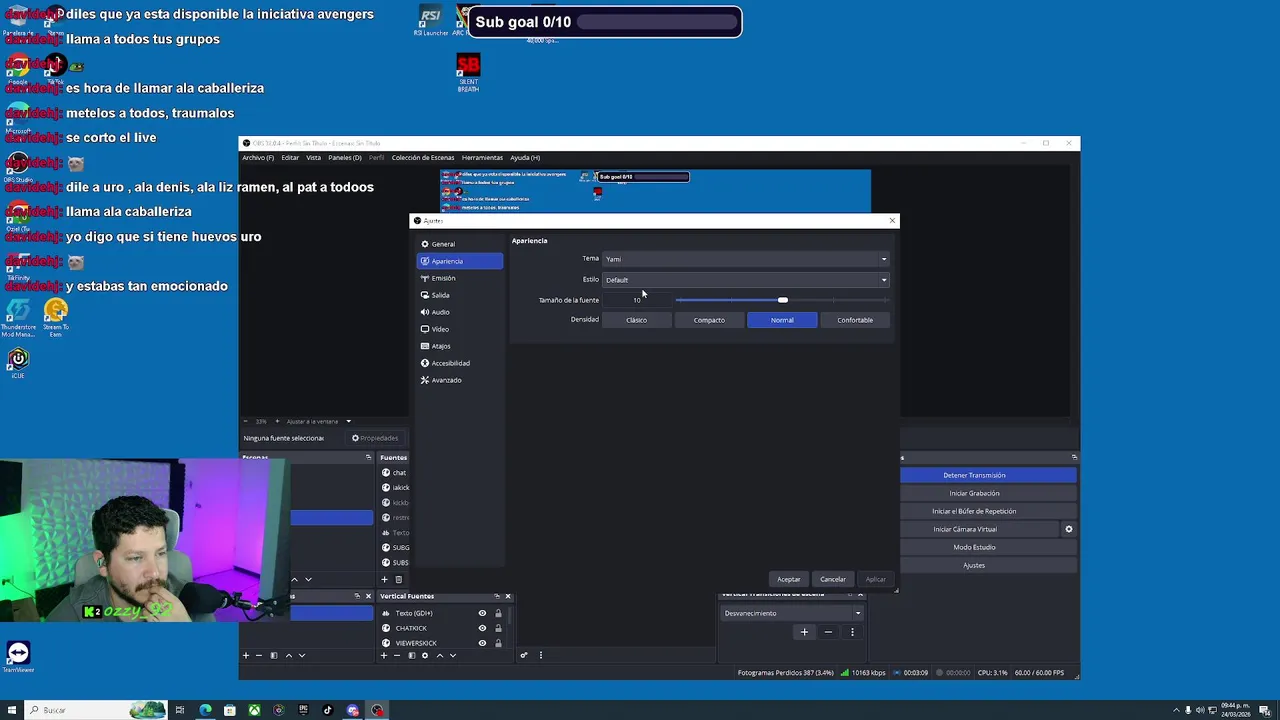Image resolution: width=1280 pixels, height=720 pixels.
Task: Select Clásico density option
Action: (x=636, y=320)
